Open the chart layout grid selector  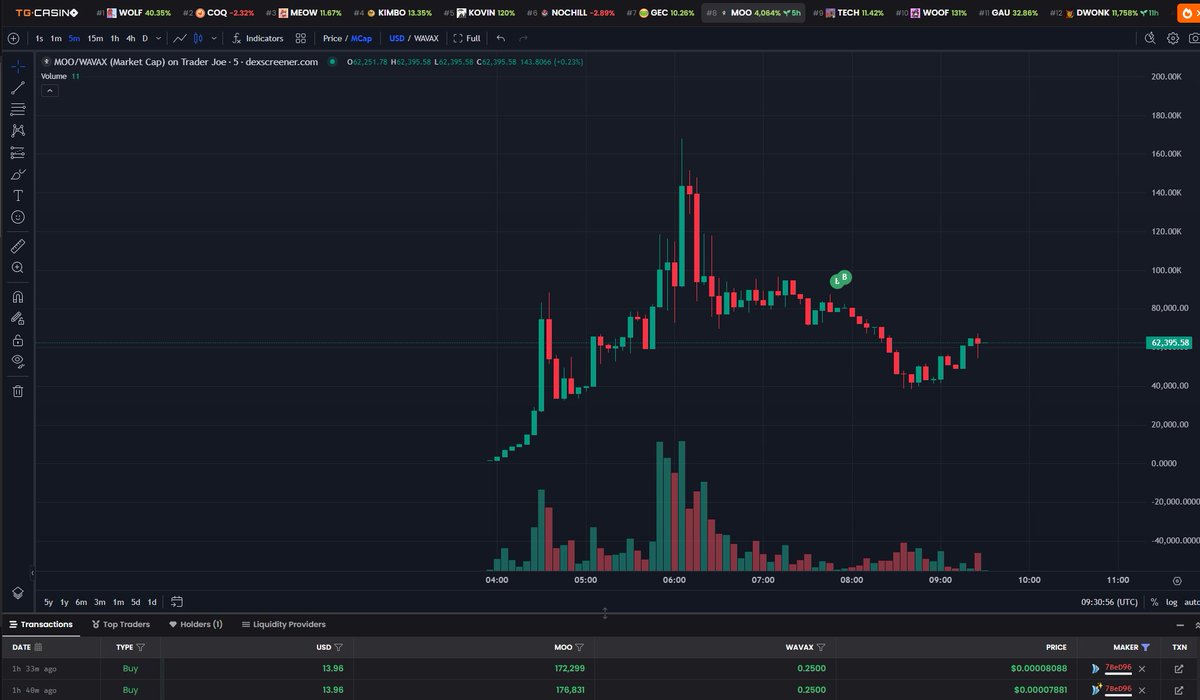point(301,38)
